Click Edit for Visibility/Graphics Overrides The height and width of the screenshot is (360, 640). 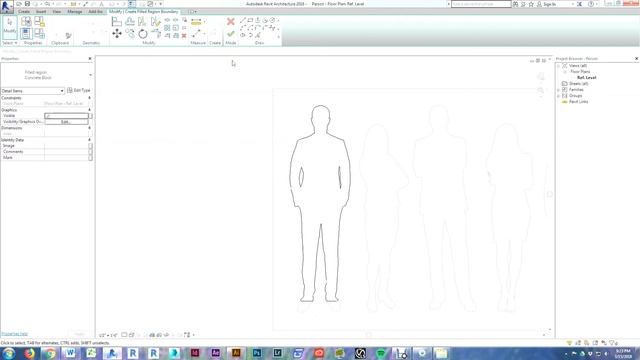[66, 122]
